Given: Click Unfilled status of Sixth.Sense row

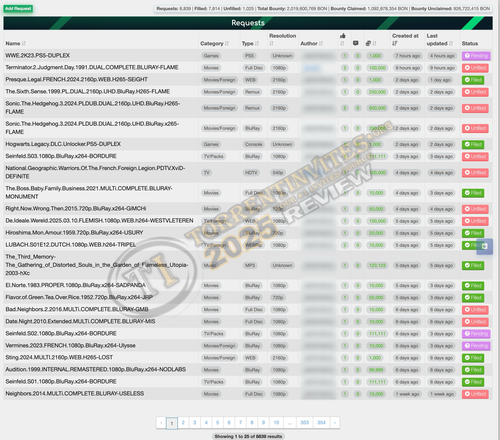Looking at the screenshot, I should [x=475, y=92].
